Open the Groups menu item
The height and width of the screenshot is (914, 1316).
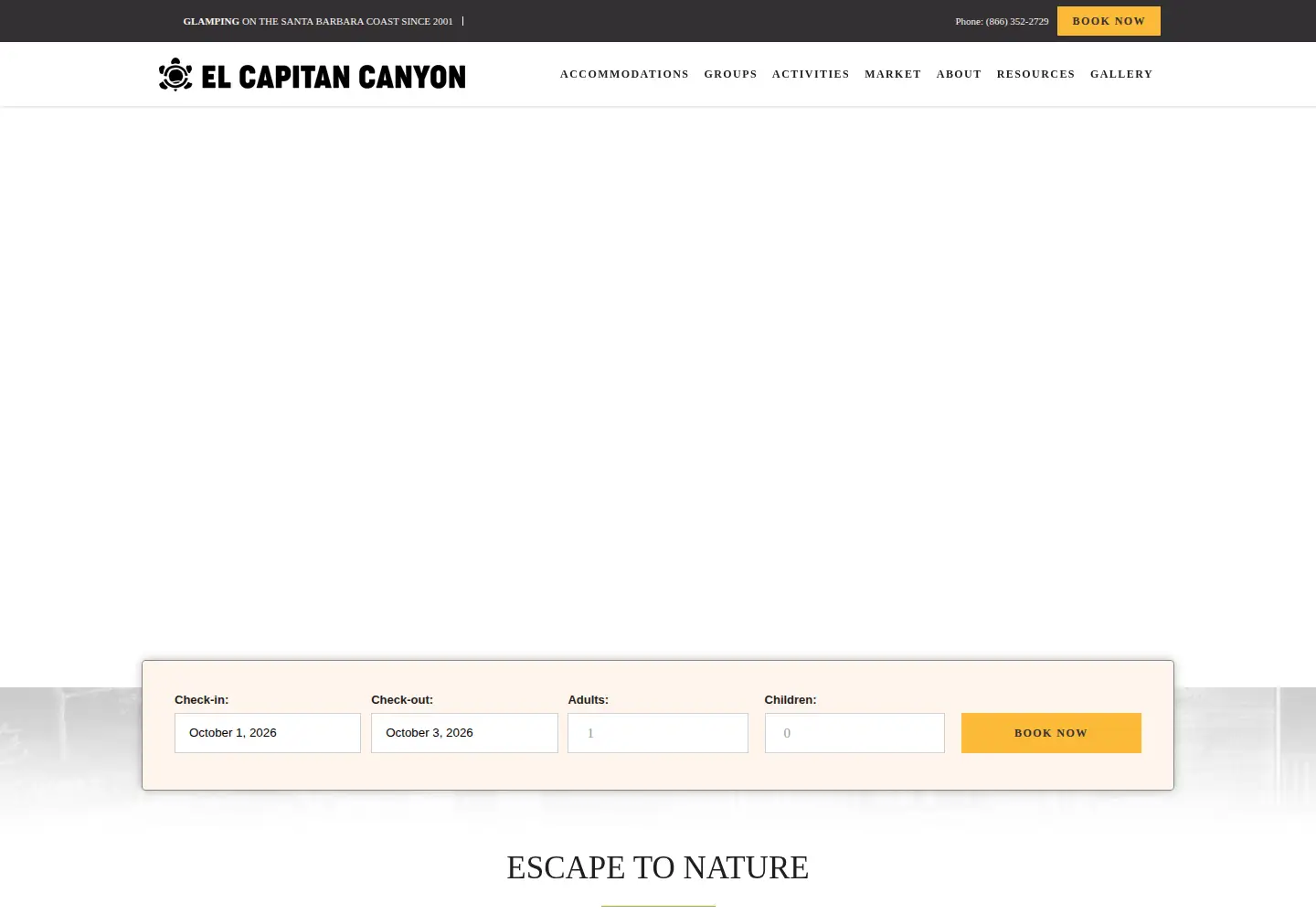pyautogui.click(x=730, y=74)
